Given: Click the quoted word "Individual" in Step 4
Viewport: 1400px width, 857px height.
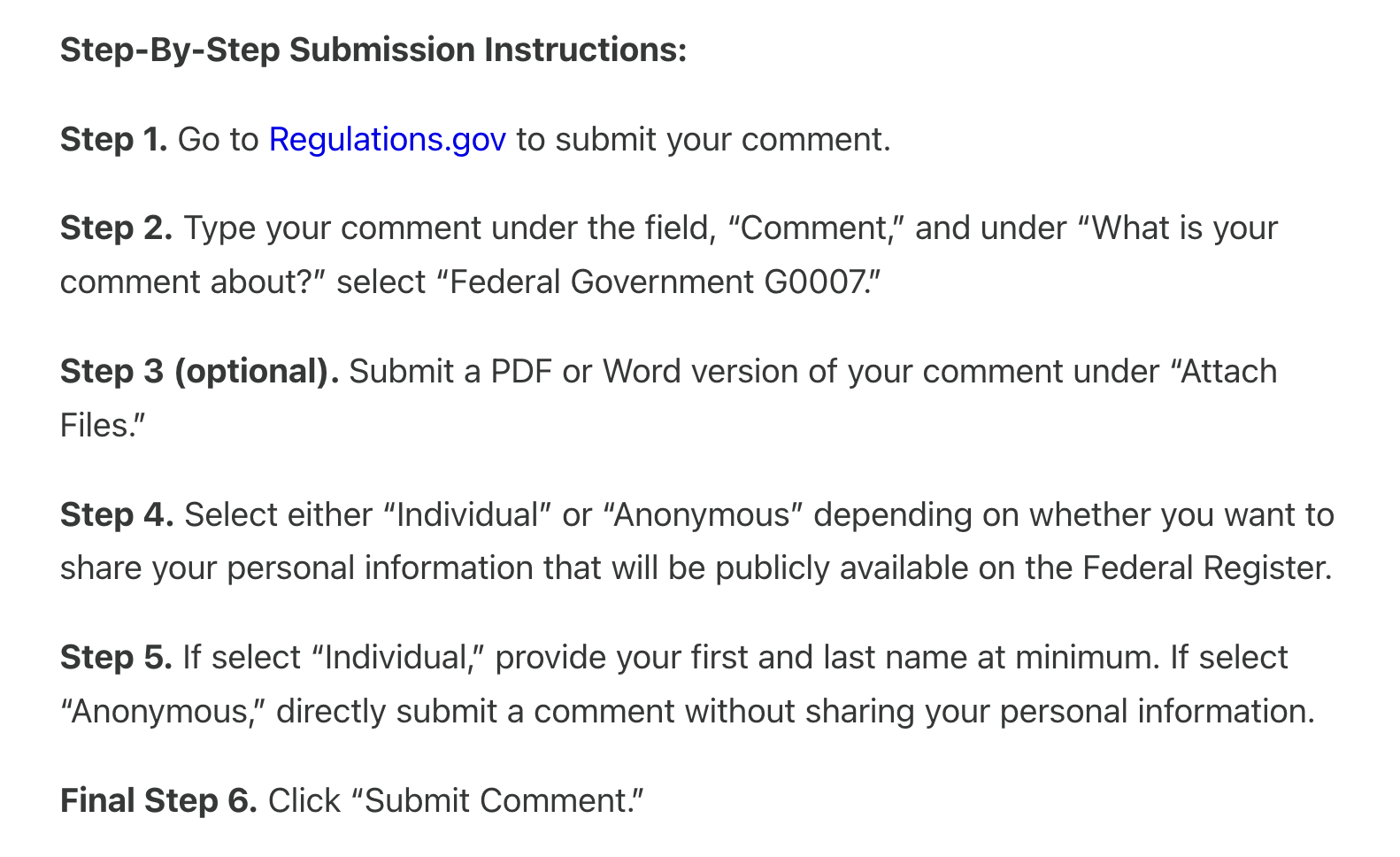Looking at the screenshot, I should pyautogui.click(x=468, y=514).
